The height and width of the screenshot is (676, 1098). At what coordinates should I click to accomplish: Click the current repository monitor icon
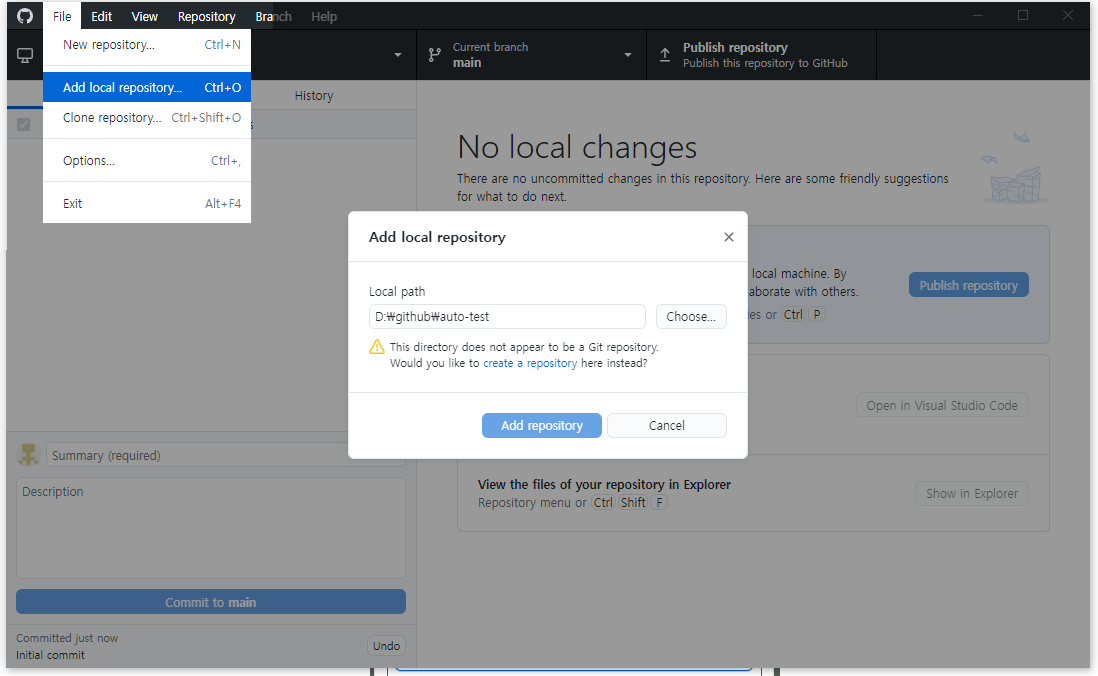pyautogui.click(x=25, y=55)
